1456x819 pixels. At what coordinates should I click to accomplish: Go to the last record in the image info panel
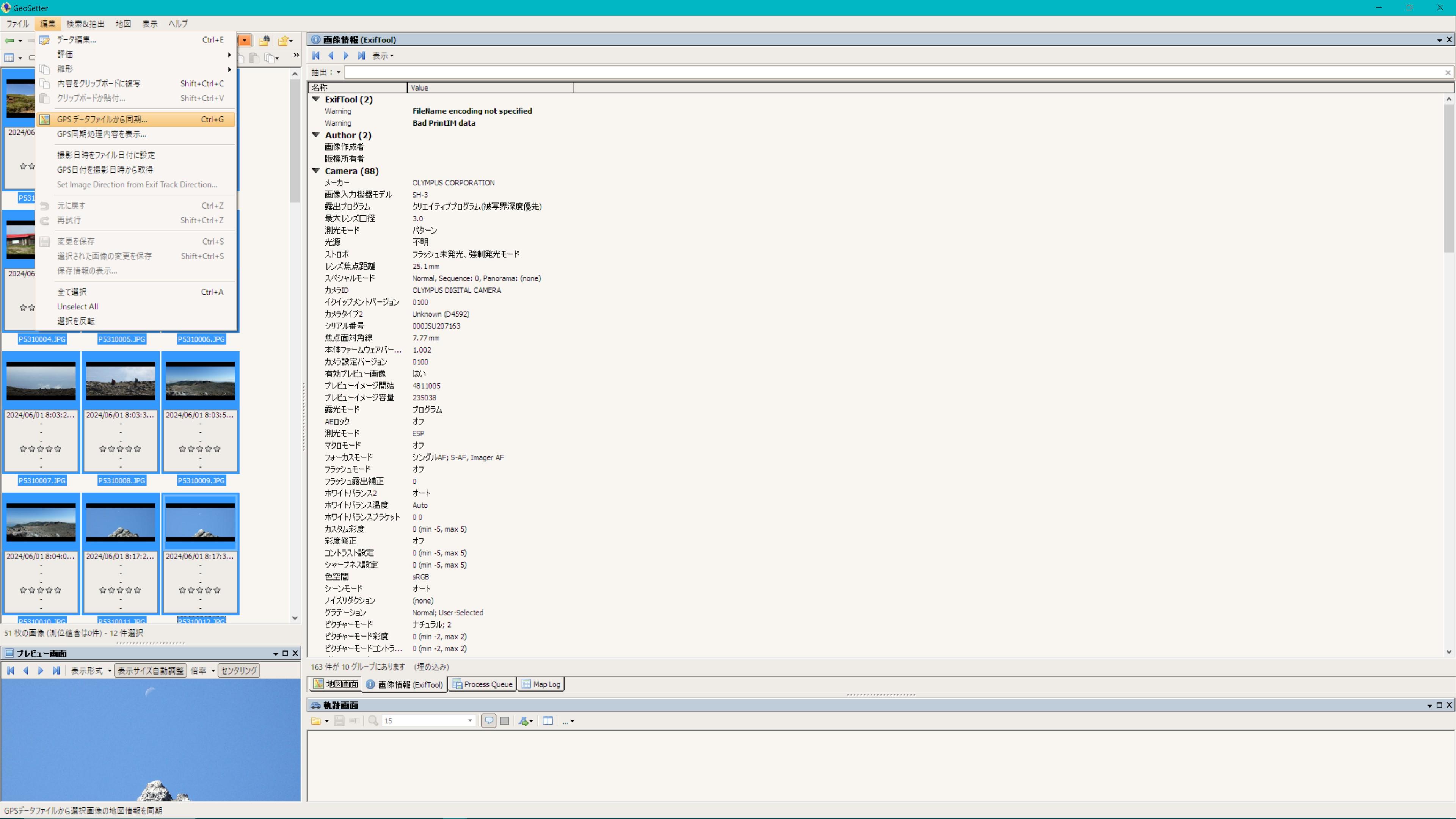(361, 55)
